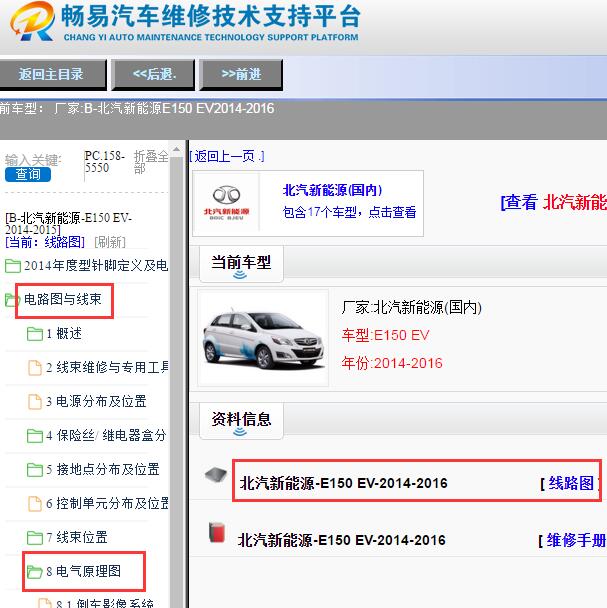Click the [返回上一页] link

pos(227,156)
